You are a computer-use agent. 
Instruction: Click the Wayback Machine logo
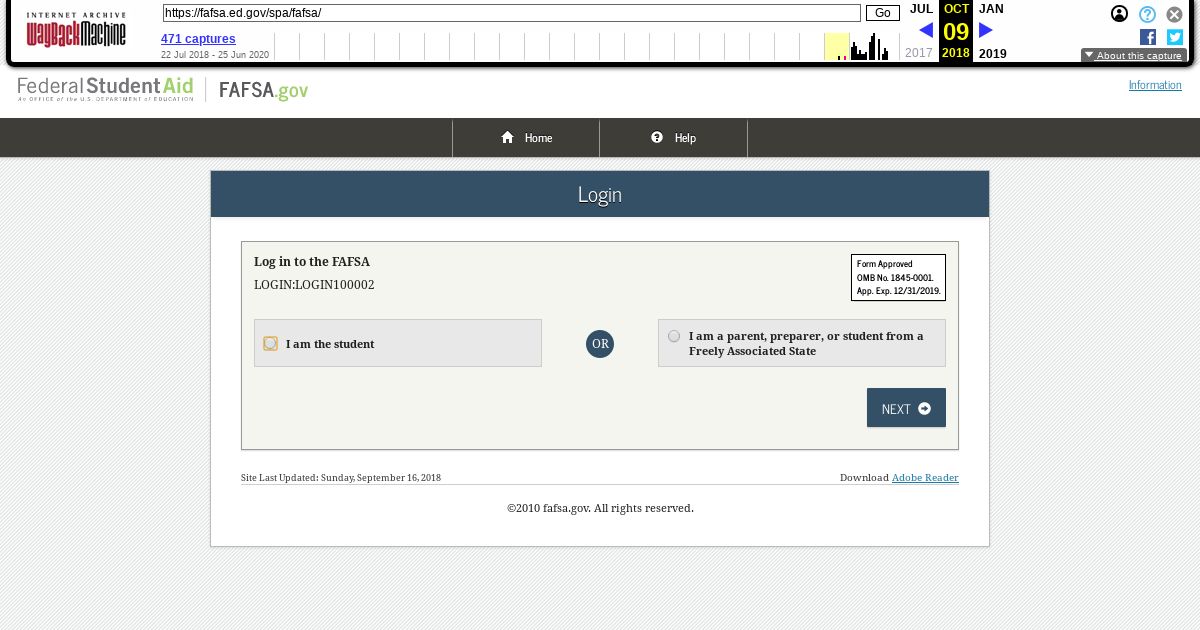click(76, 30)
